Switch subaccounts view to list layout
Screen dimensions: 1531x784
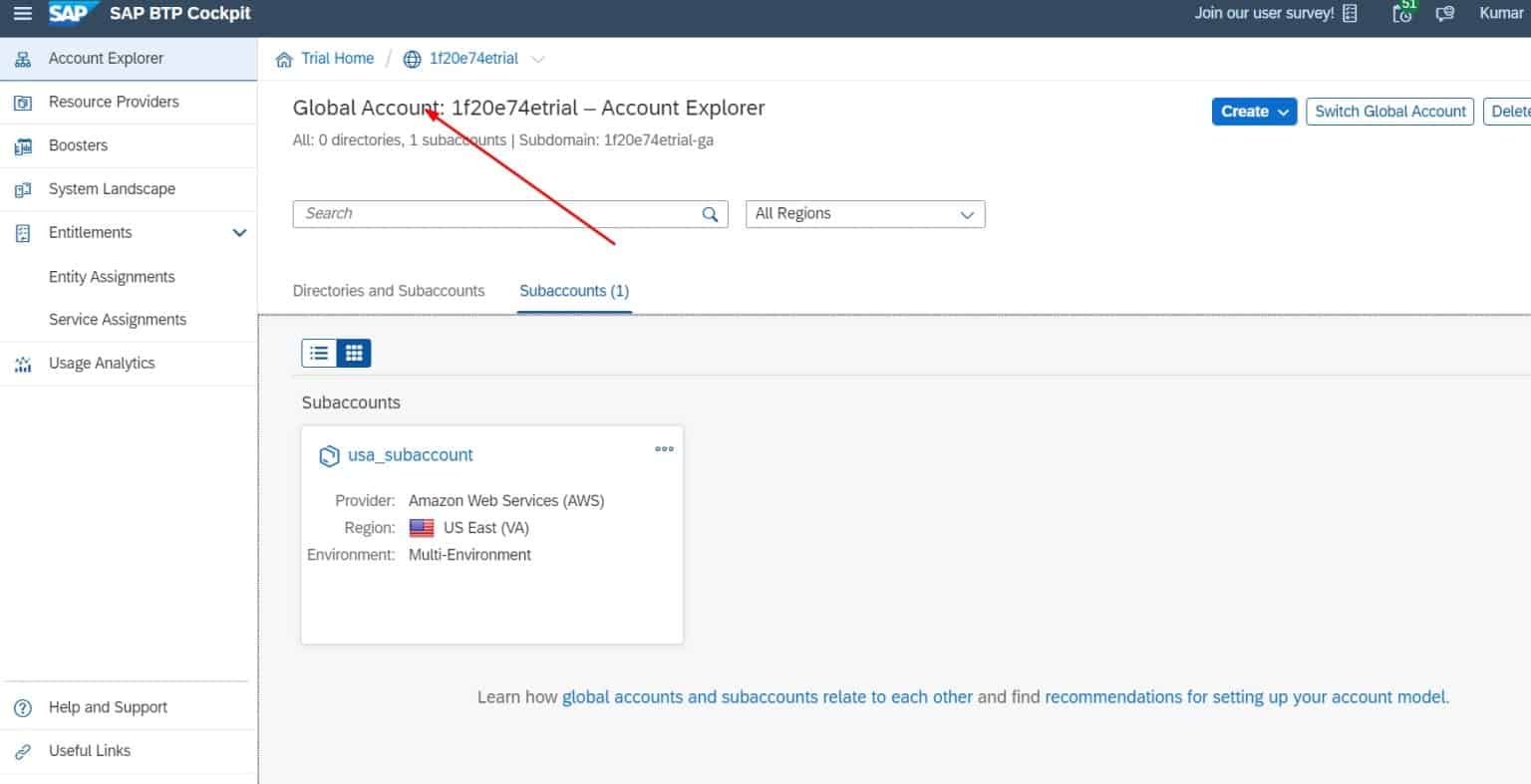click(318, 353)
